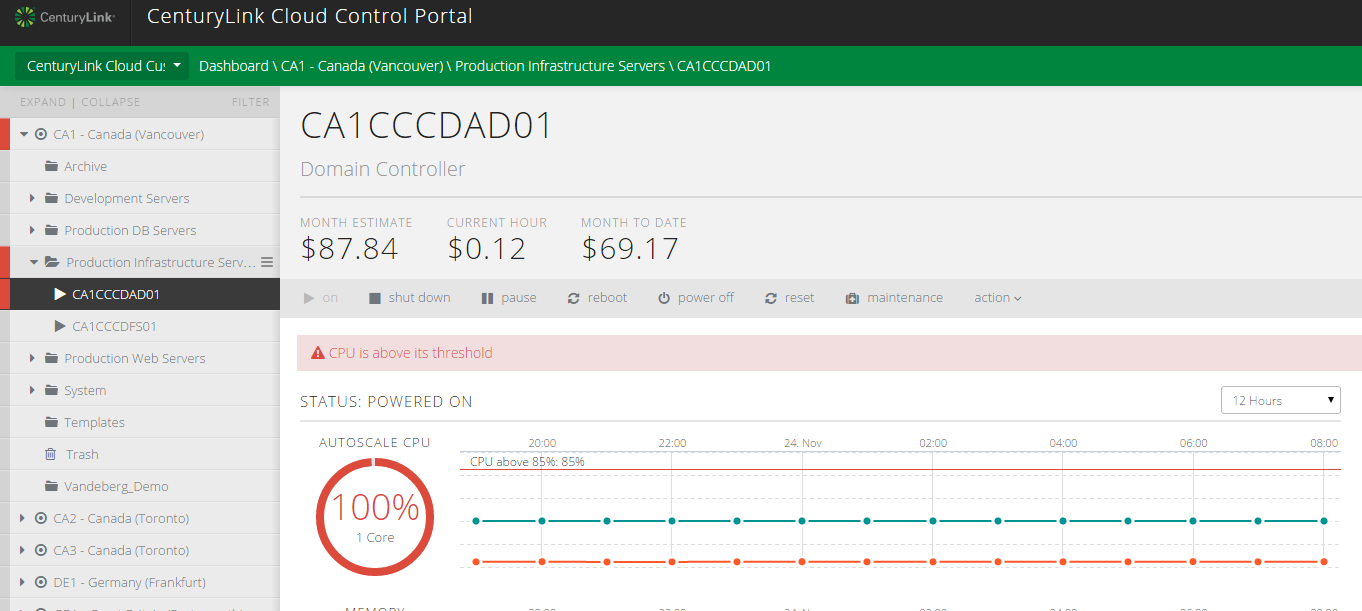Select the CA1CCCDFS01 server
Screen dimensions: 1362x611
[115, 326]
